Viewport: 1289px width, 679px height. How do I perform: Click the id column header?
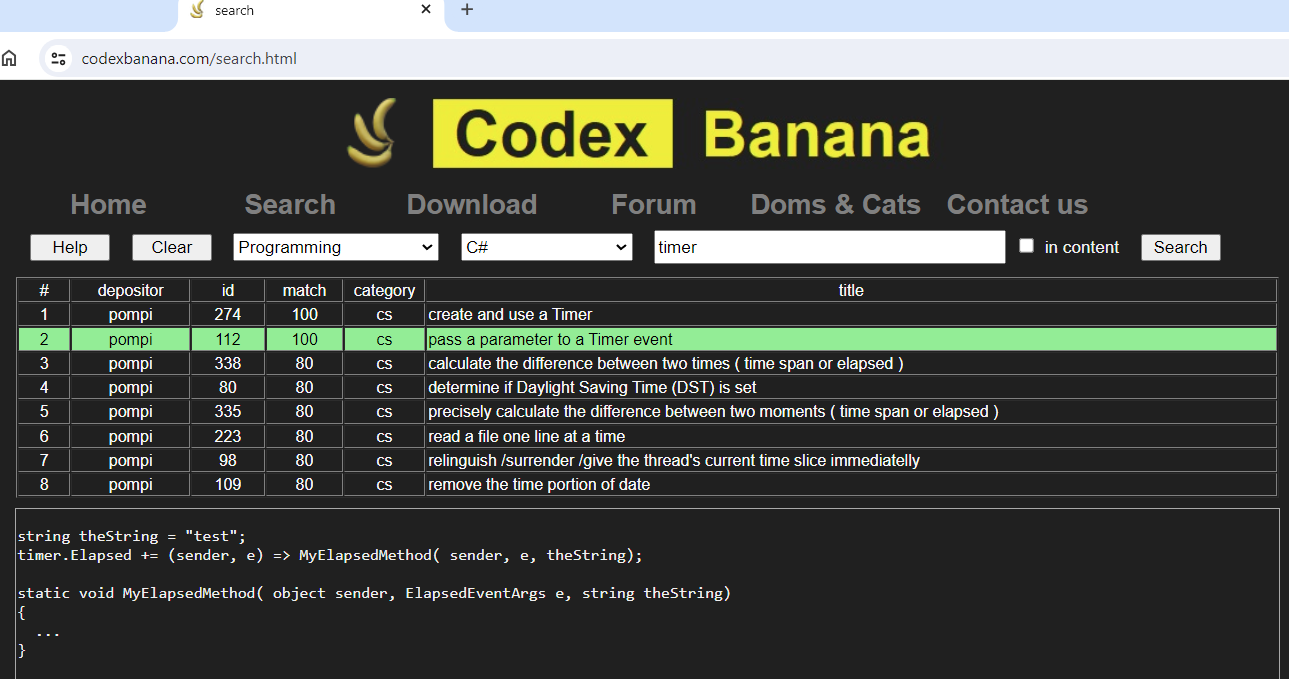pos(228,290)
